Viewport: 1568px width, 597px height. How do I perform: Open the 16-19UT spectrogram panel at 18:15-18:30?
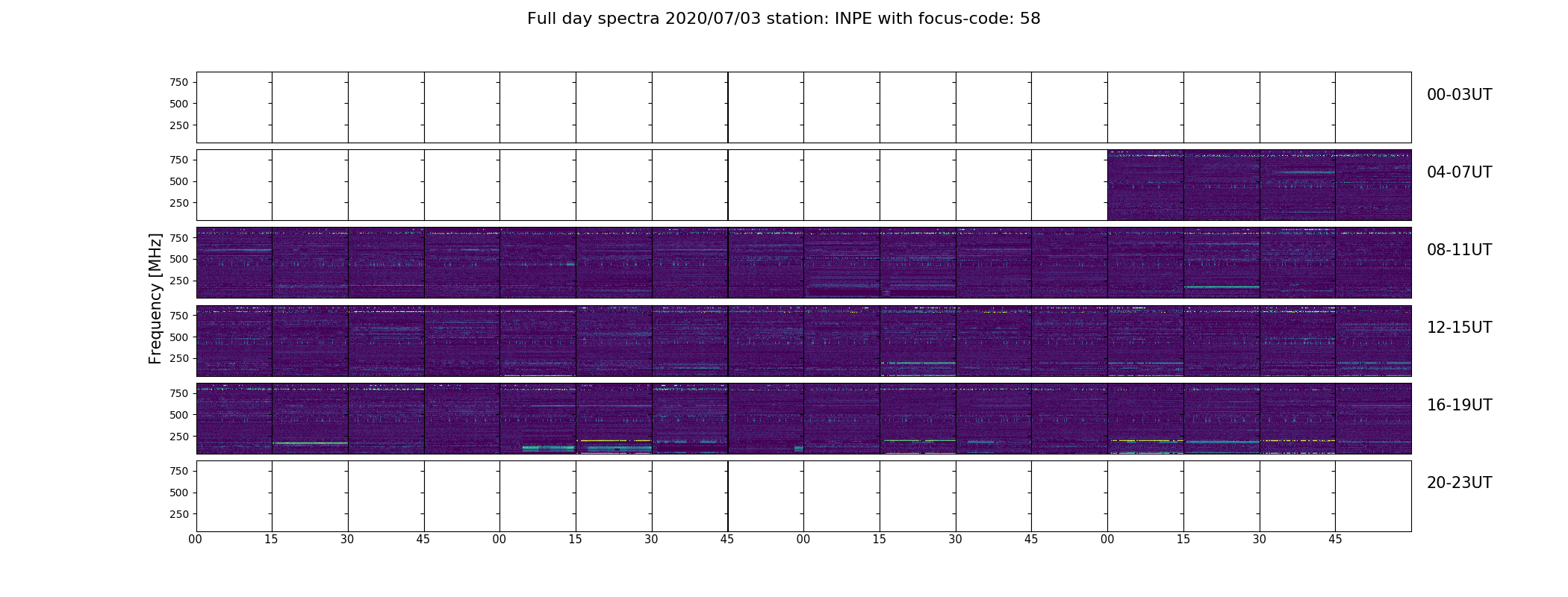918,418
